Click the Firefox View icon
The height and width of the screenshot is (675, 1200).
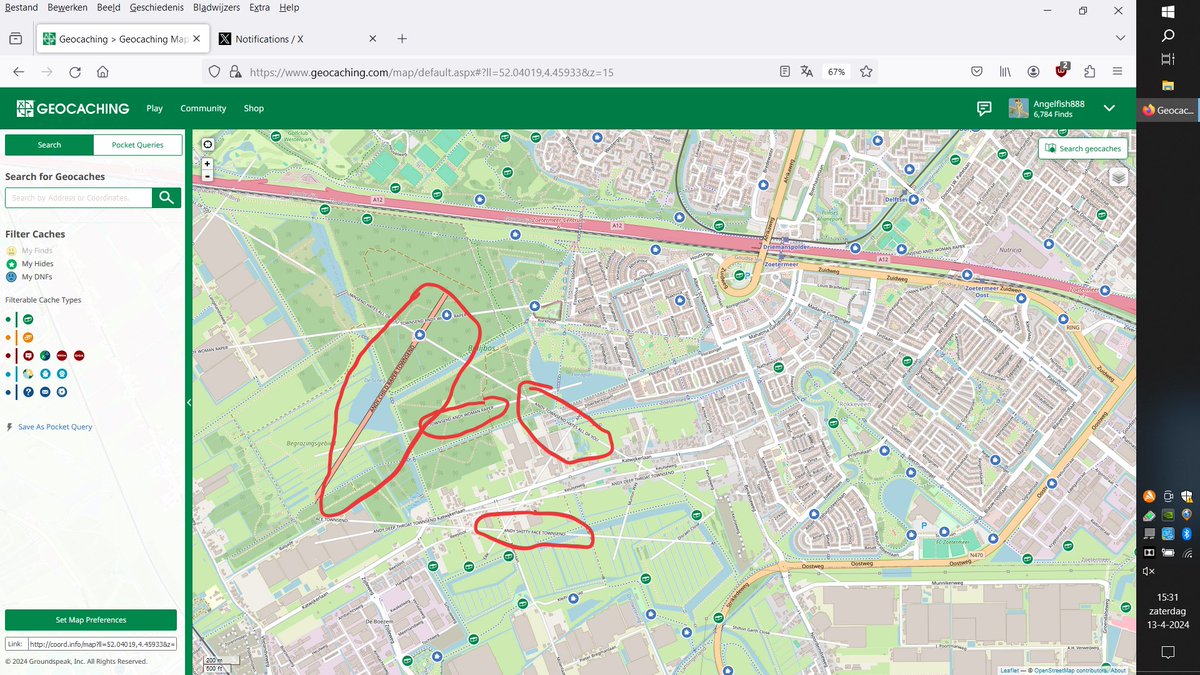coord(15,39)
